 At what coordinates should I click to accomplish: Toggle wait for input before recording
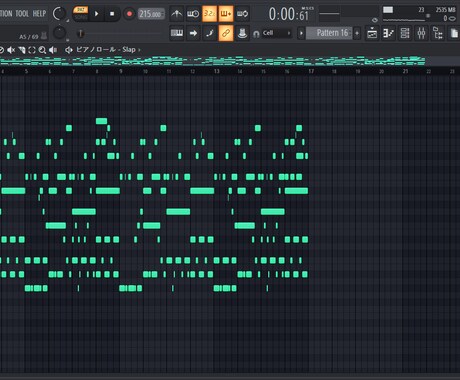(x=193, y=14)
